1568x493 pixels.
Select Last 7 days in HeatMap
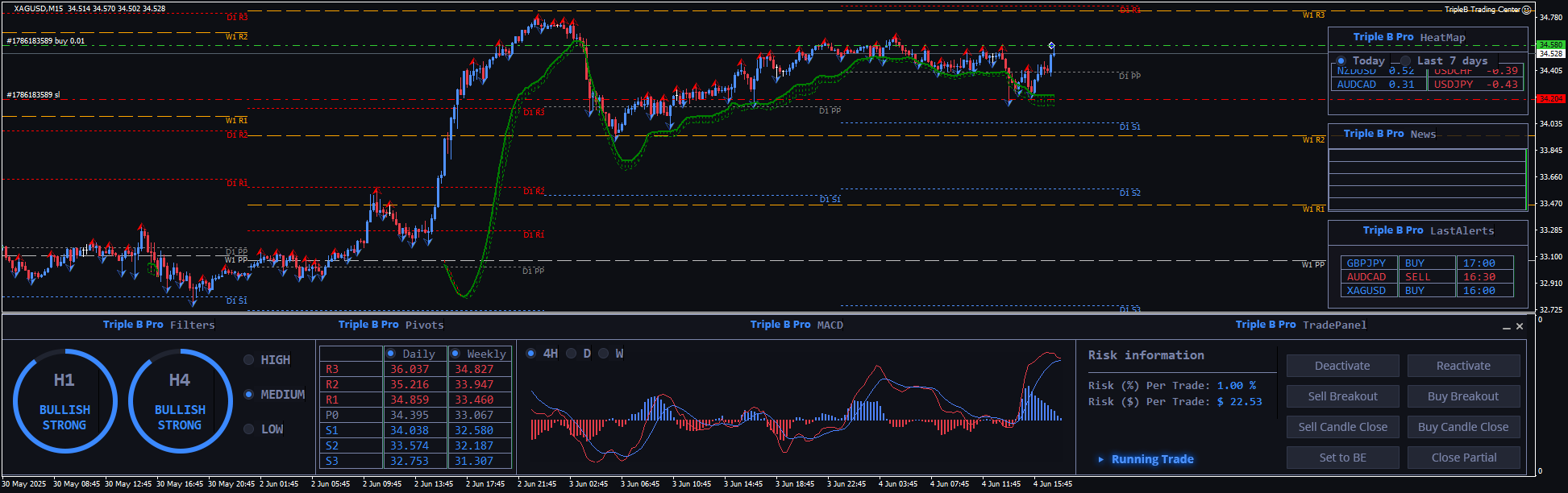pos(1406,61)
